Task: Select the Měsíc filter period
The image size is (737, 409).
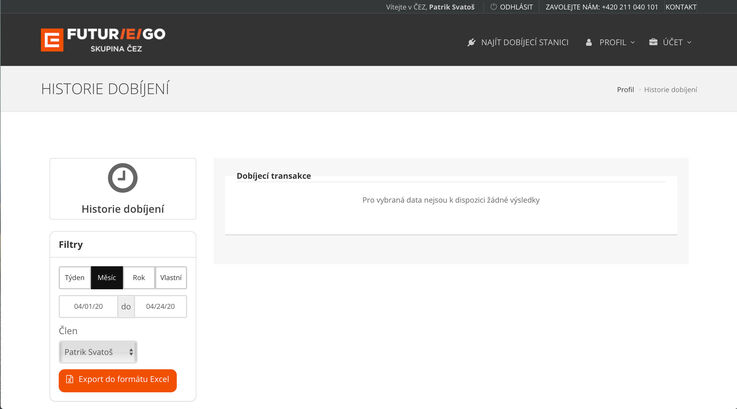Action: point(107,277)
